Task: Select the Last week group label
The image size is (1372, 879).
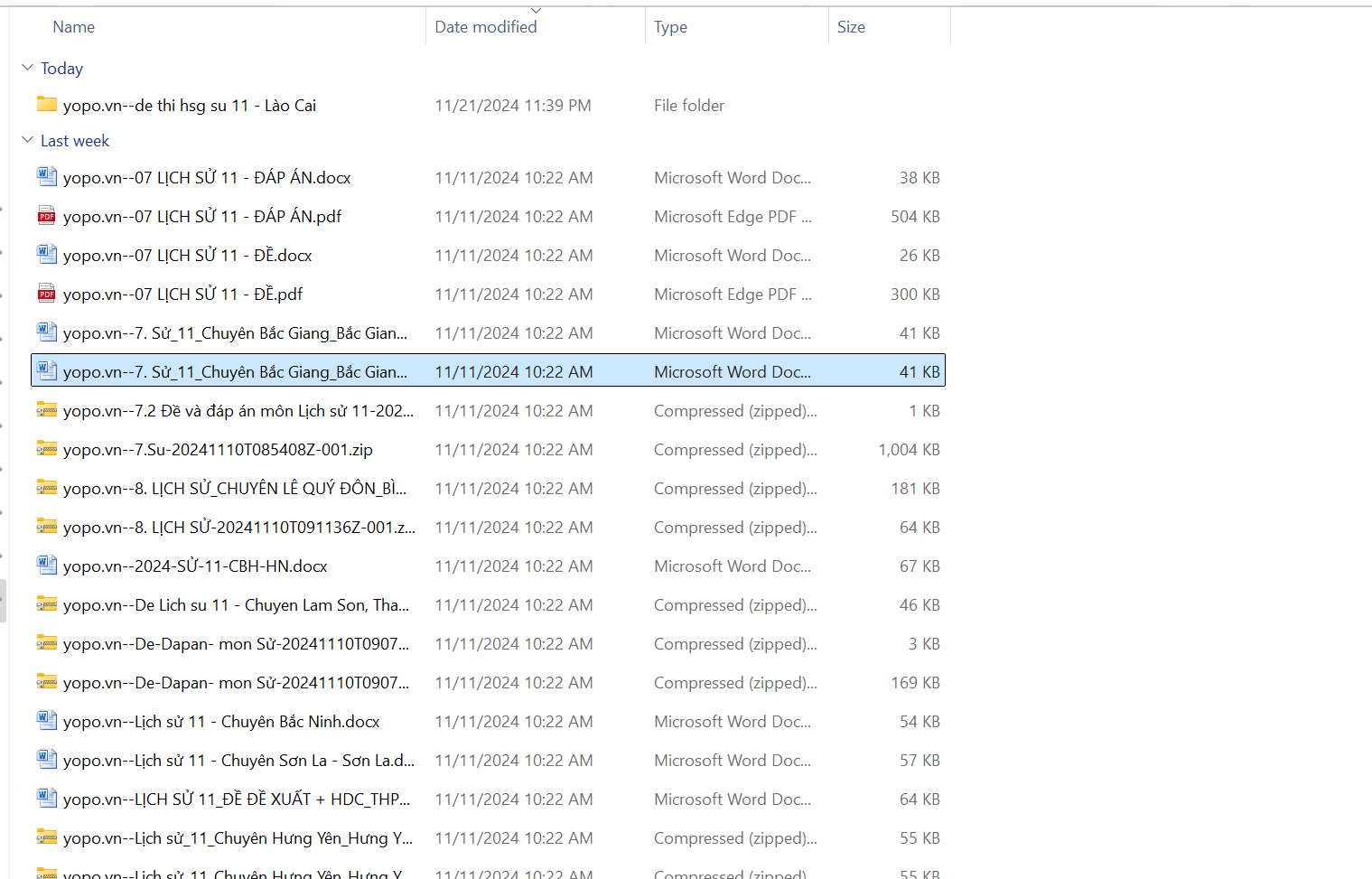Action: point(75,141)
